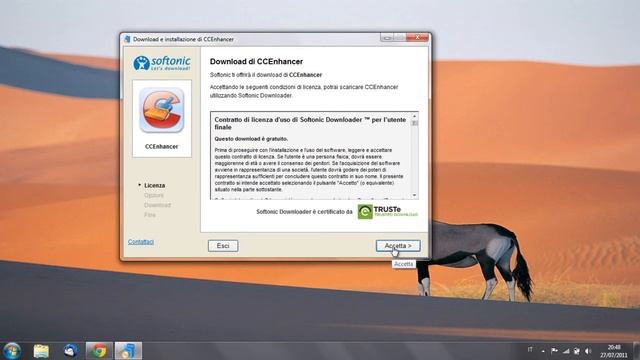Minimize the installer window
Viewport: 640px width, 360px height.
387,38
